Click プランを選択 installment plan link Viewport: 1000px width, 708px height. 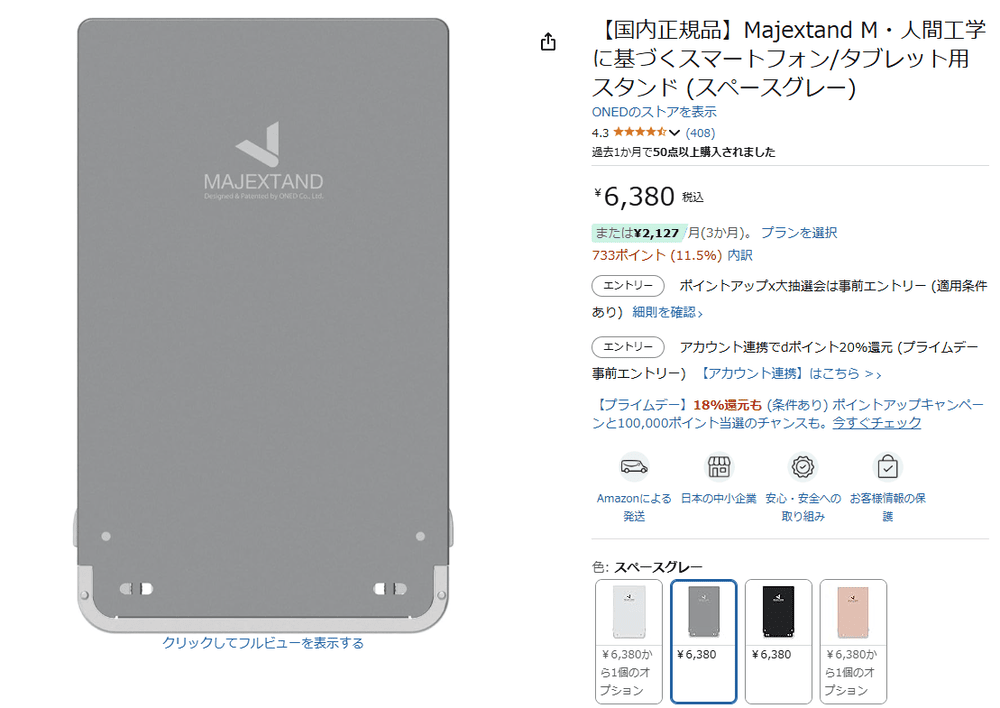799,232
